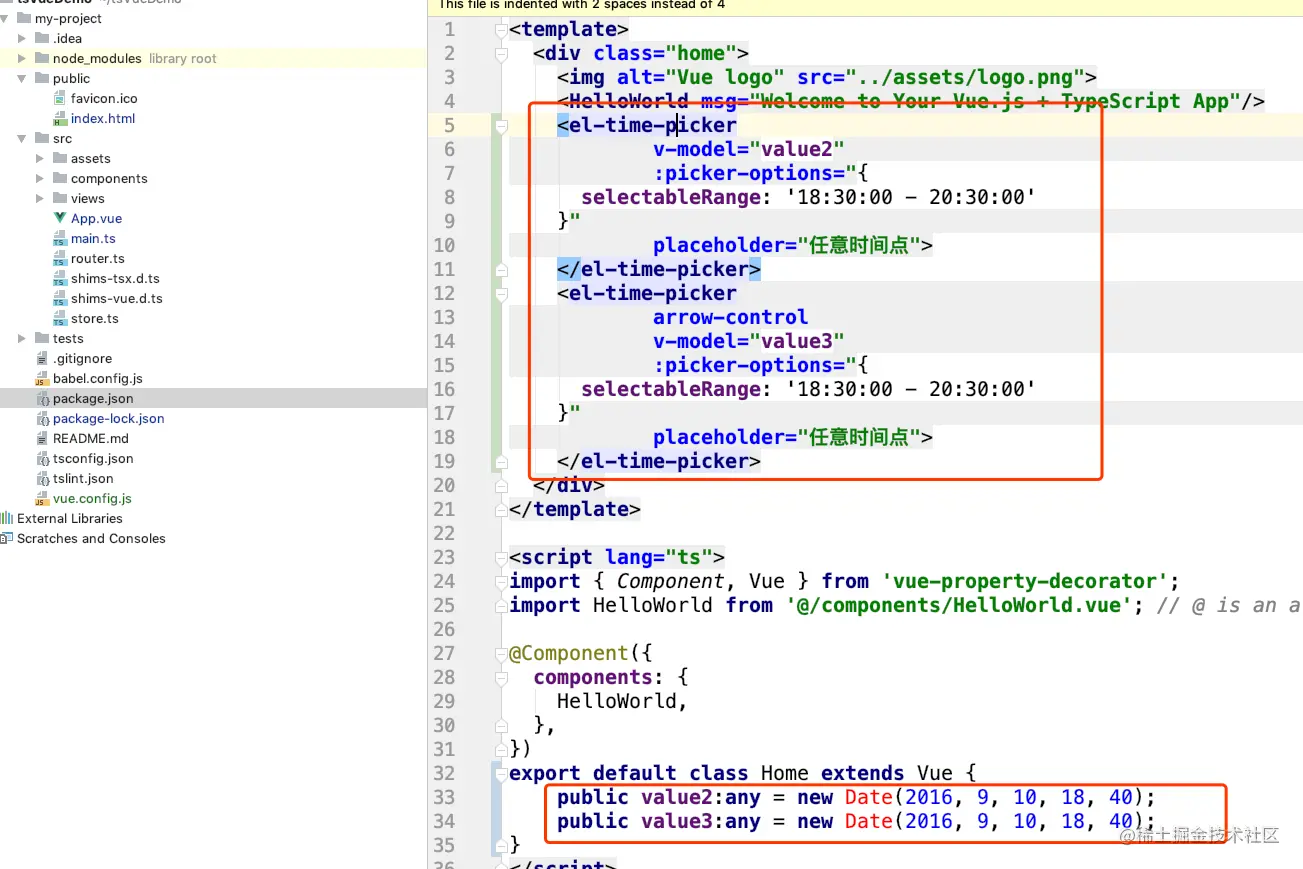Click the indentation notice banner text
The height and width of the screenshot is (869, 1303).
coord(582,5)
